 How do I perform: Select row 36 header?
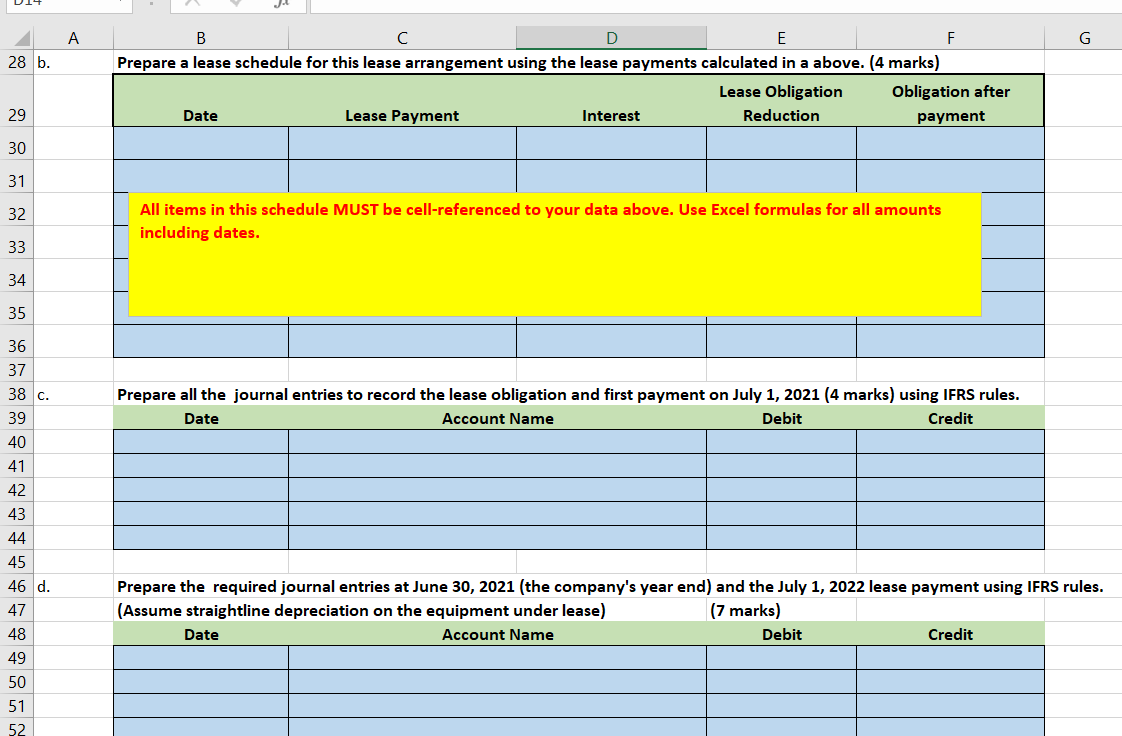(x=17, y=341)
